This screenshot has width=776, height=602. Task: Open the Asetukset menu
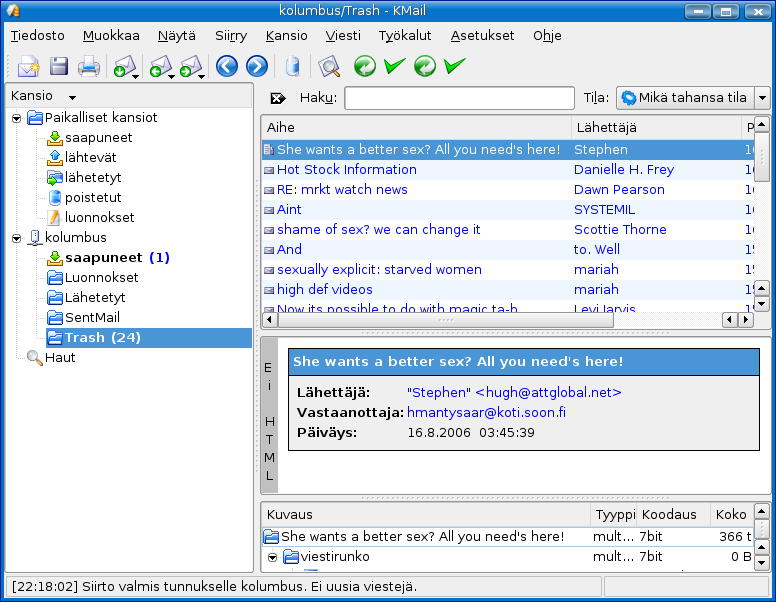pos(482,35)
